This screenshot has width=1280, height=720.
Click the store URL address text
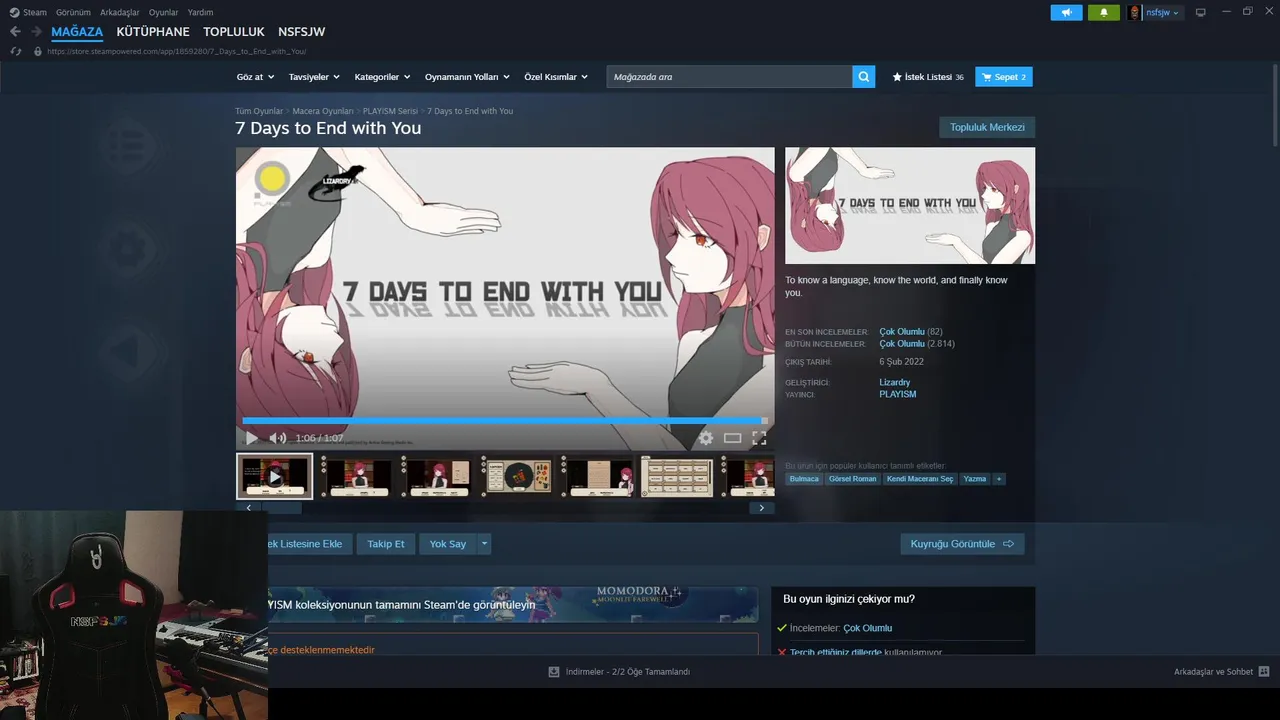point(176,51)
